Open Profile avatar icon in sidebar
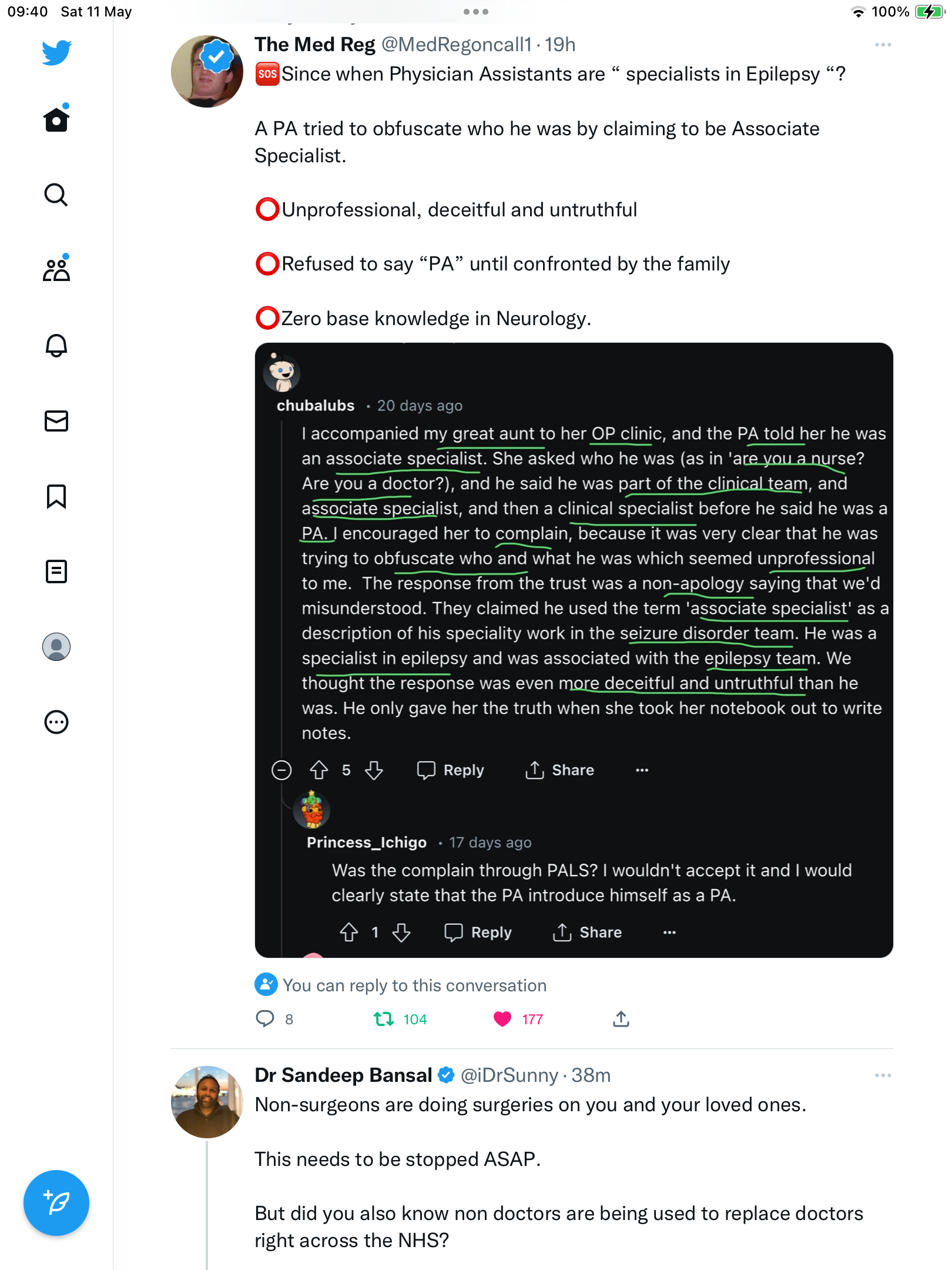The height and width of the screenshot is (1270, 952). pos(56,647)
